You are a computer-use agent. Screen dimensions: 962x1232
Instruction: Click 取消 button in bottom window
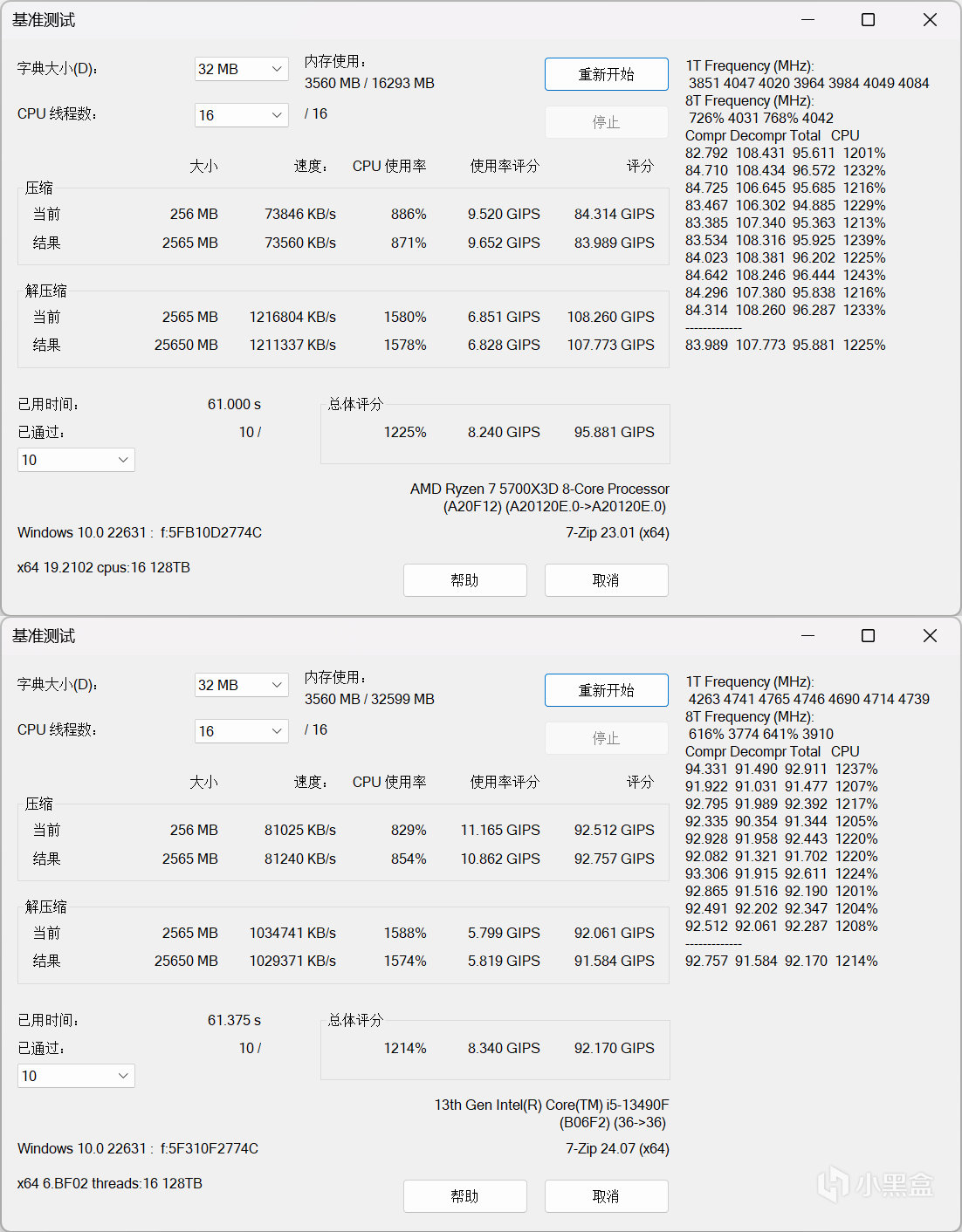pos(607,1196)
